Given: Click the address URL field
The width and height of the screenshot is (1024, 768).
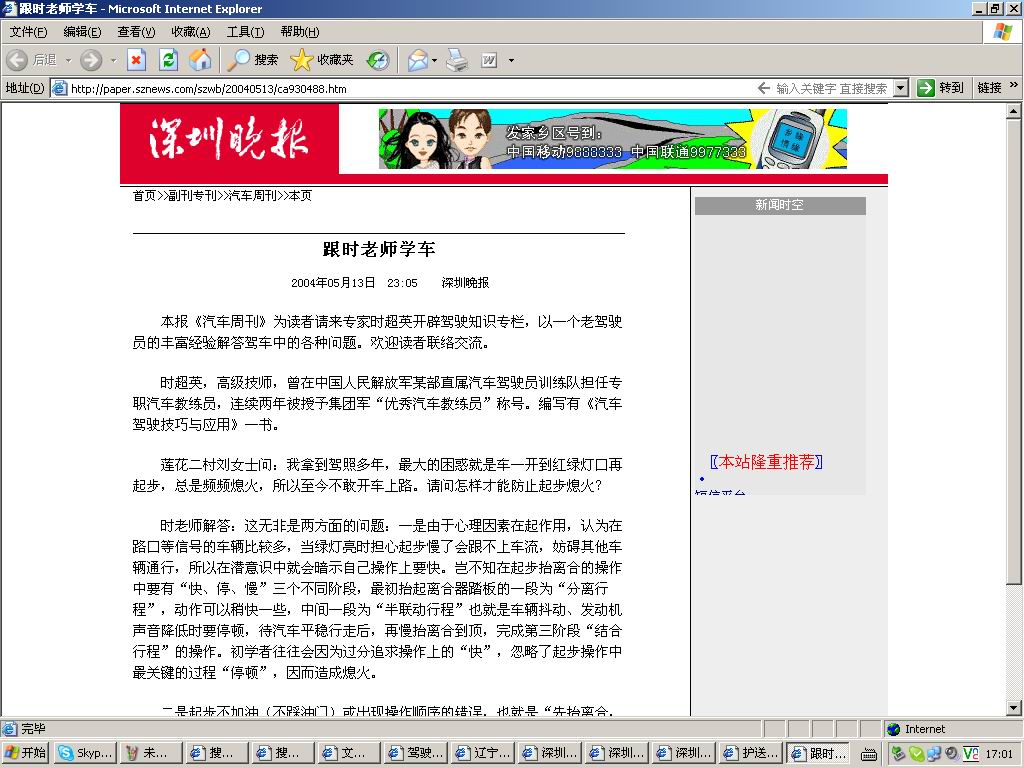Looking at the screenshot, I should coord(400,88).
